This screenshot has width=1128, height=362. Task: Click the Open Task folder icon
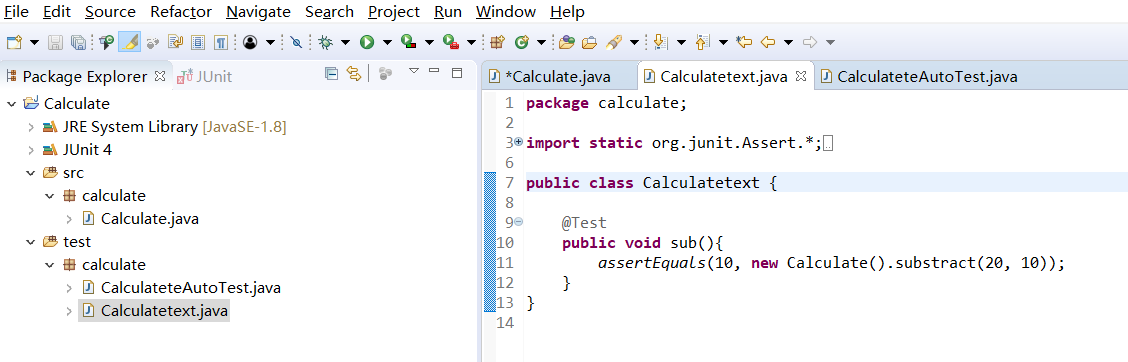click(x=589, y=42)
